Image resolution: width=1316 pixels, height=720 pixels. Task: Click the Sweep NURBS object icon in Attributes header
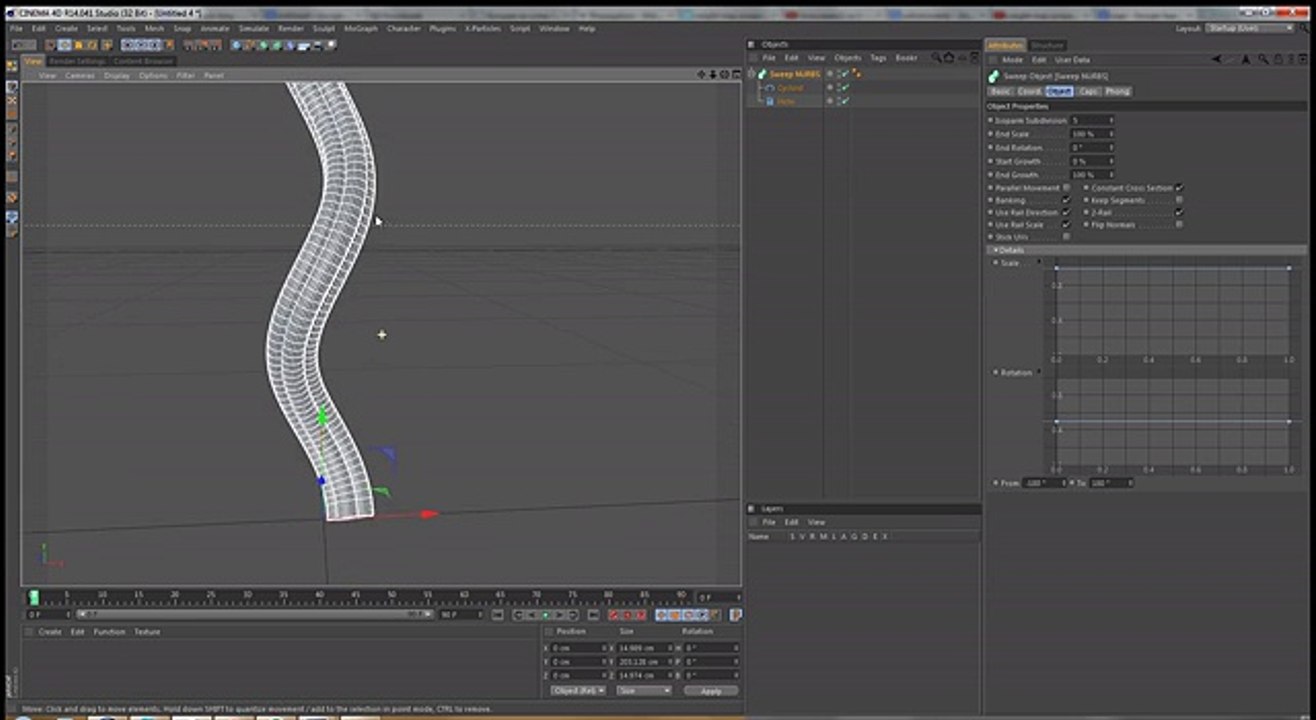click(993, 76)
